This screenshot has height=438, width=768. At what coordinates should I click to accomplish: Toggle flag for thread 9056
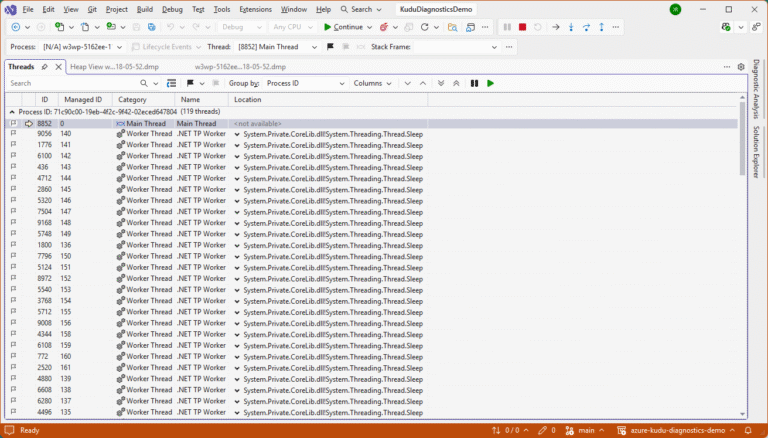(x=13, y=133)
